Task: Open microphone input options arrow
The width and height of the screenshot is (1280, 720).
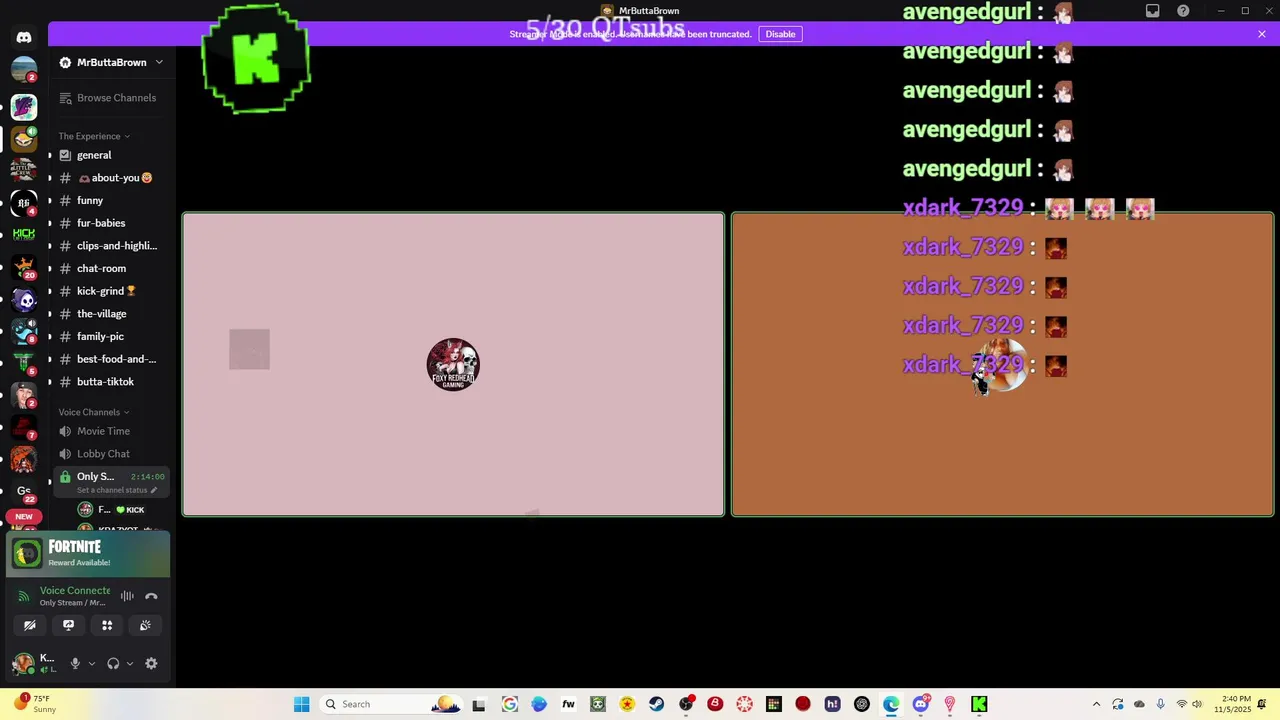Action: point(92,663)
